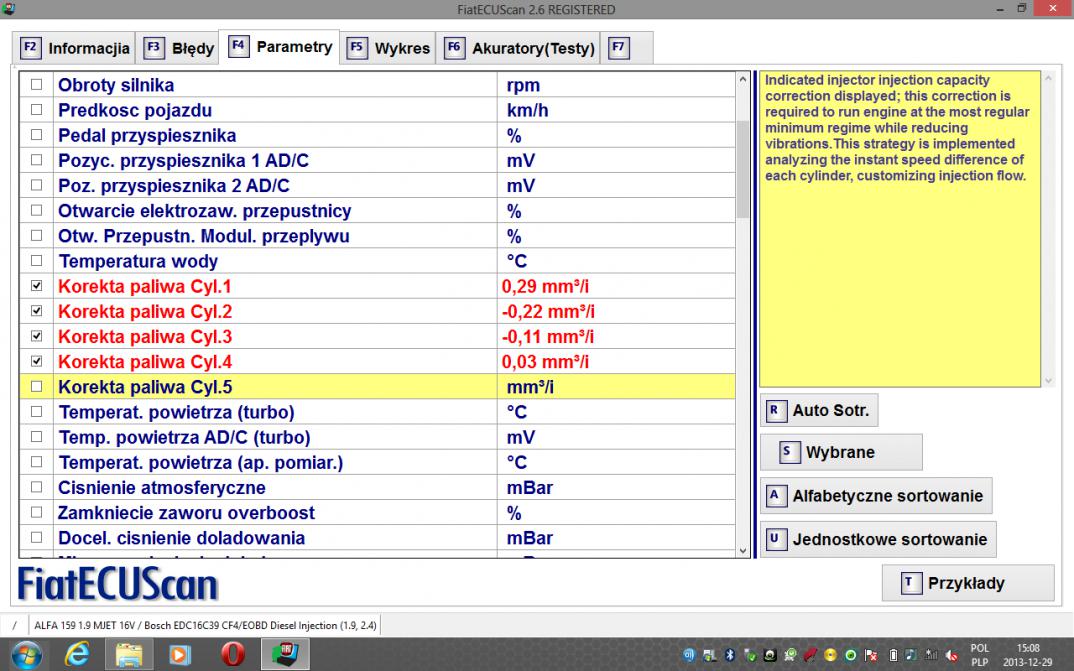
Task: Open the Bluetooth tray icon
Action: click(730, 655)
